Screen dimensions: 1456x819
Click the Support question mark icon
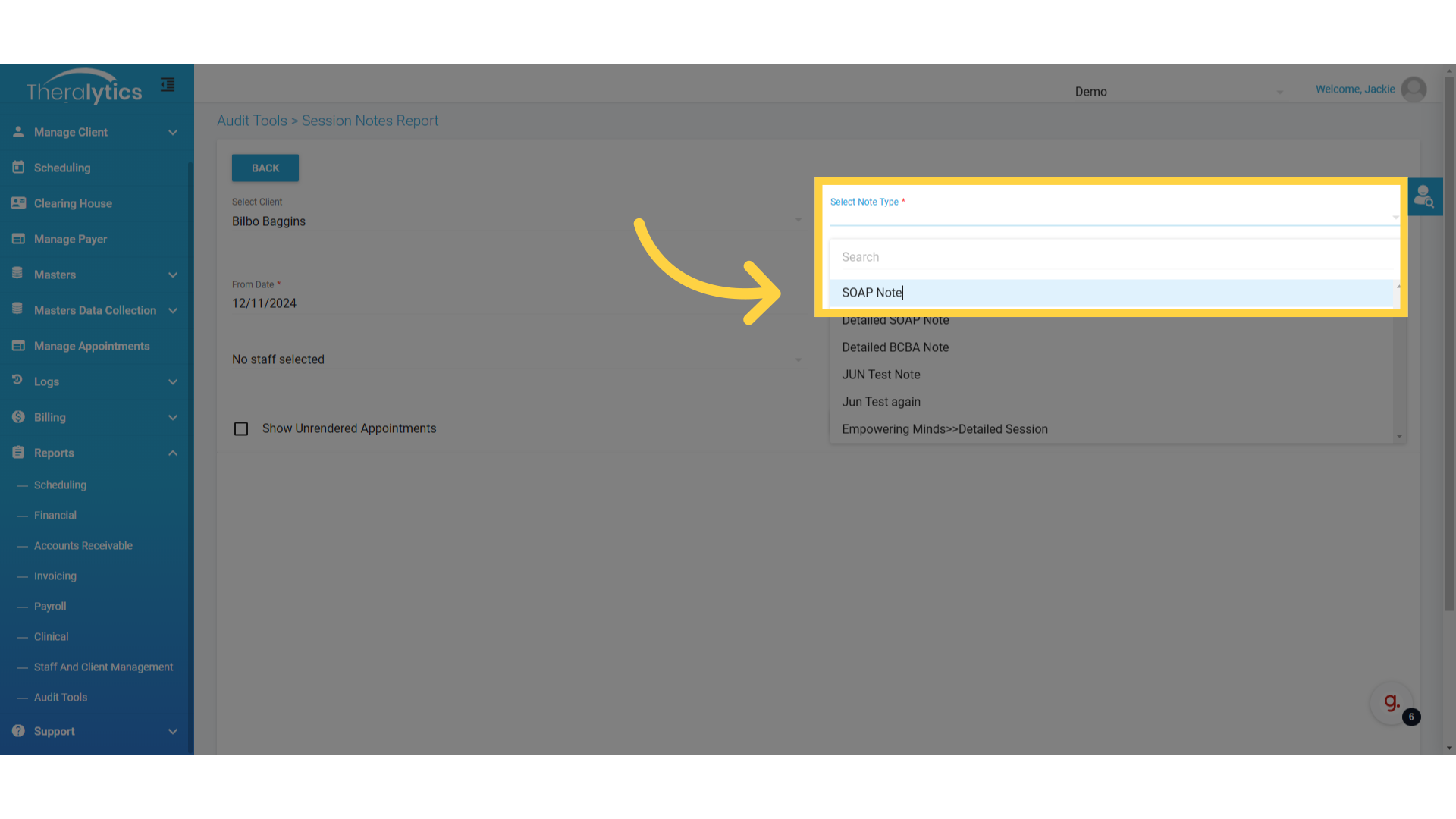click(18, 731)
